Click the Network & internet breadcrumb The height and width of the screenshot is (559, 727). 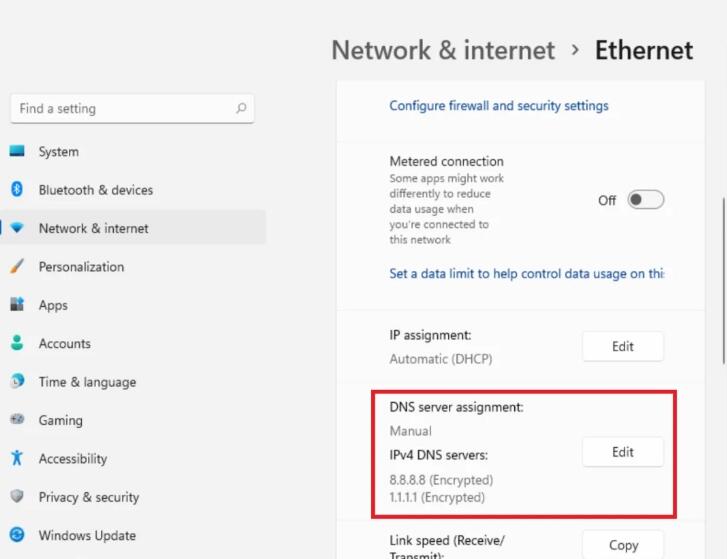point(443,50)
